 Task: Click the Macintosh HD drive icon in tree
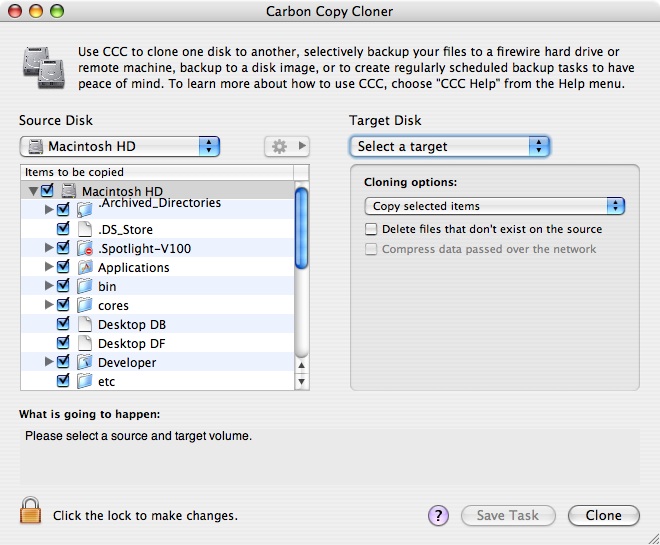point(68,191)
